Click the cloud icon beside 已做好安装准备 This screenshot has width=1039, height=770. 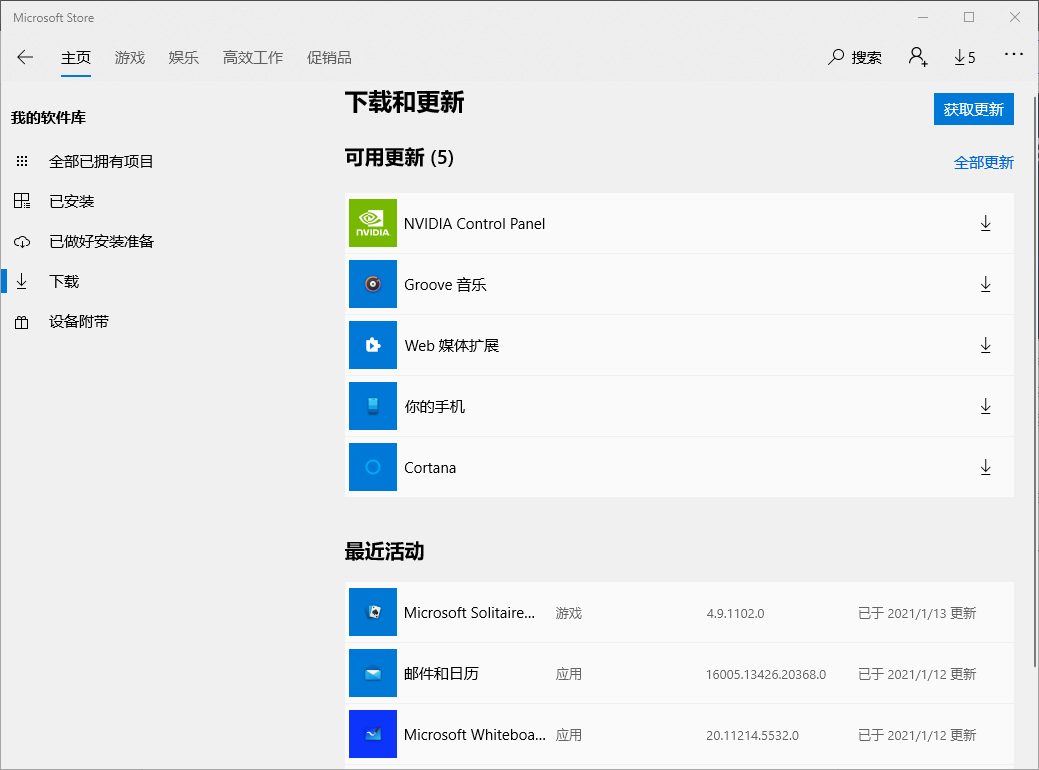point(22,242)
